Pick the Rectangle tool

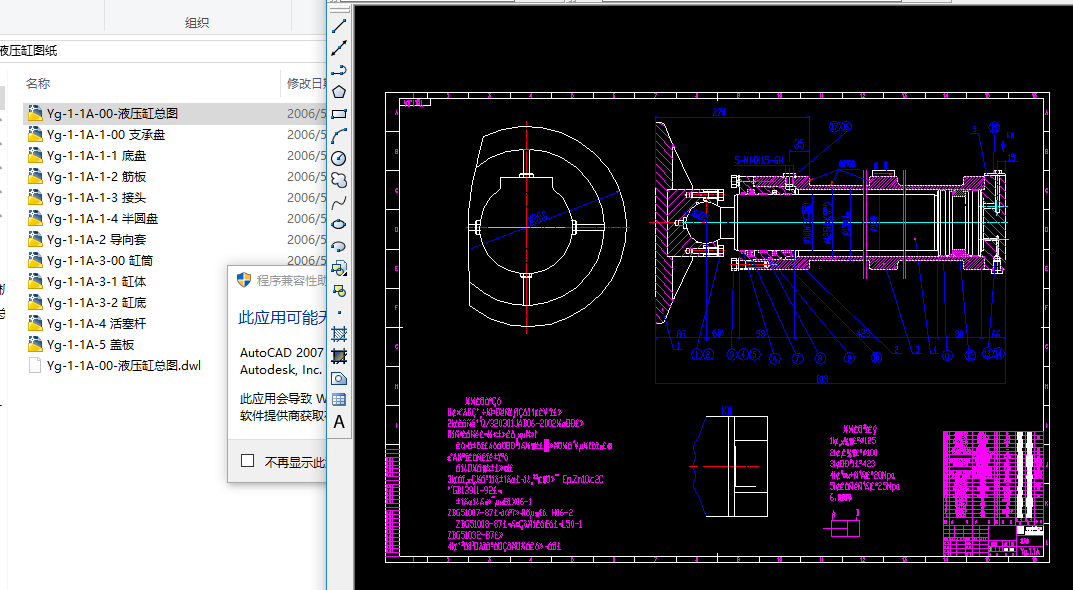pos(339,114)
